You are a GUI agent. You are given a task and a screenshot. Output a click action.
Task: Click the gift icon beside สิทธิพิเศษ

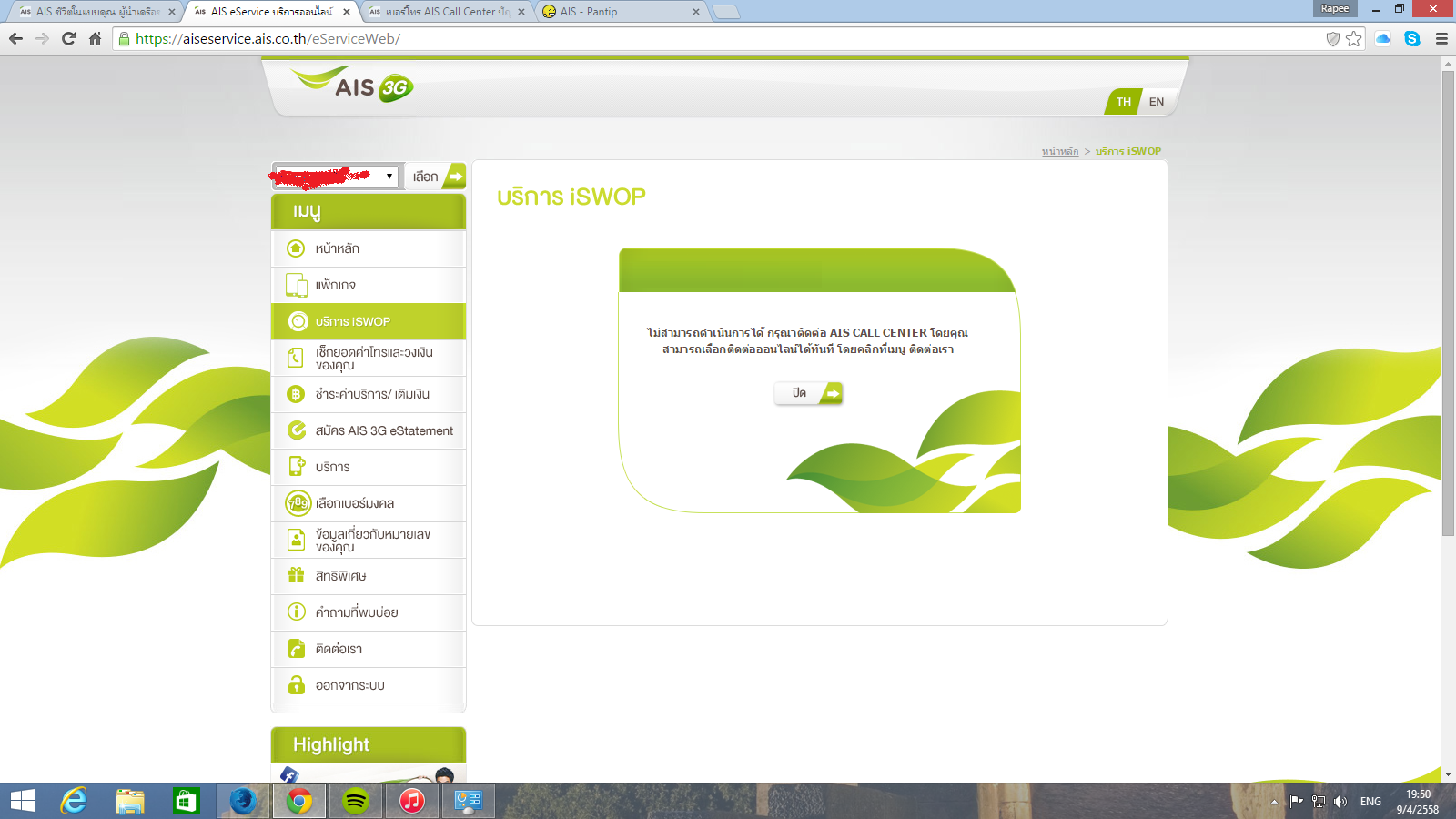296,575
